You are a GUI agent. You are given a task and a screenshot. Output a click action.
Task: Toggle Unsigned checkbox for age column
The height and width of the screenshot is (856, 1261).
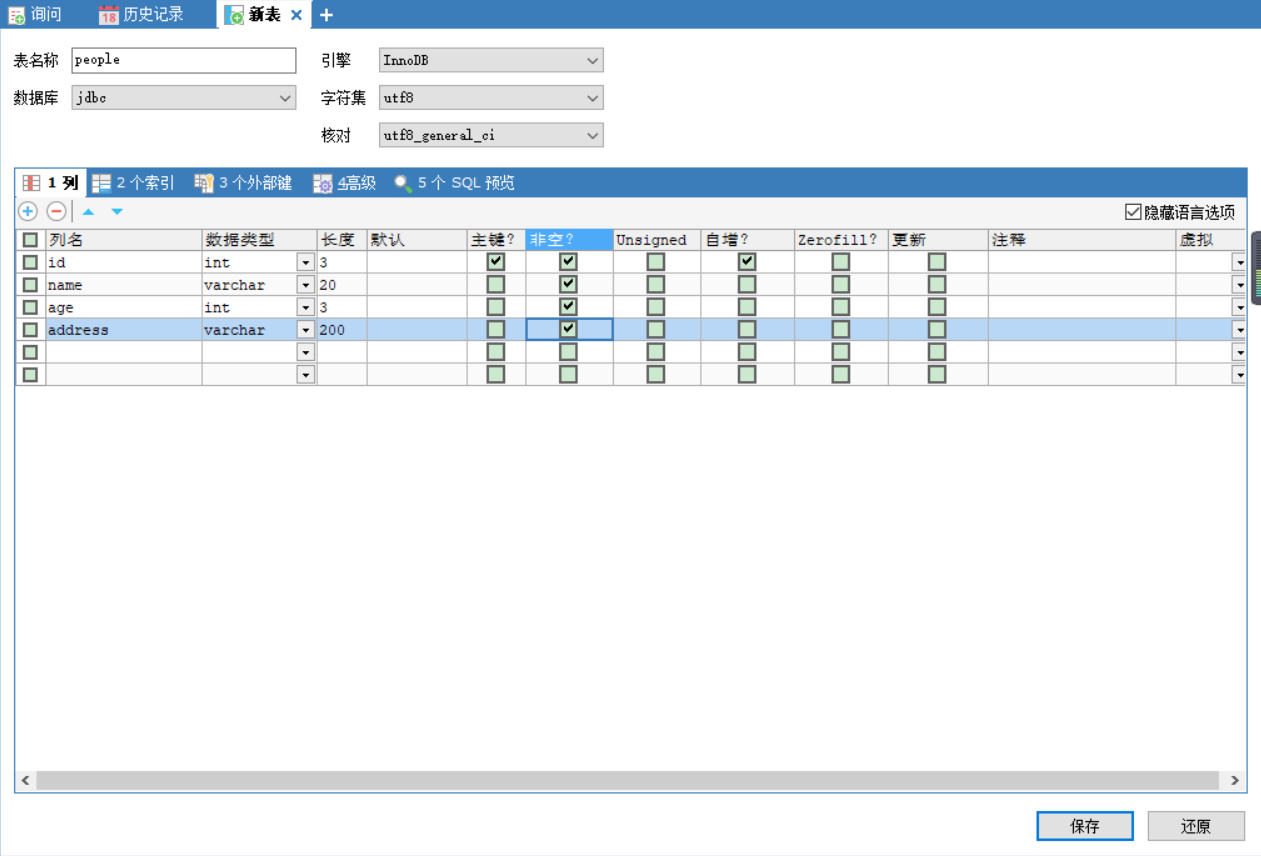click(x=655, y=307)
